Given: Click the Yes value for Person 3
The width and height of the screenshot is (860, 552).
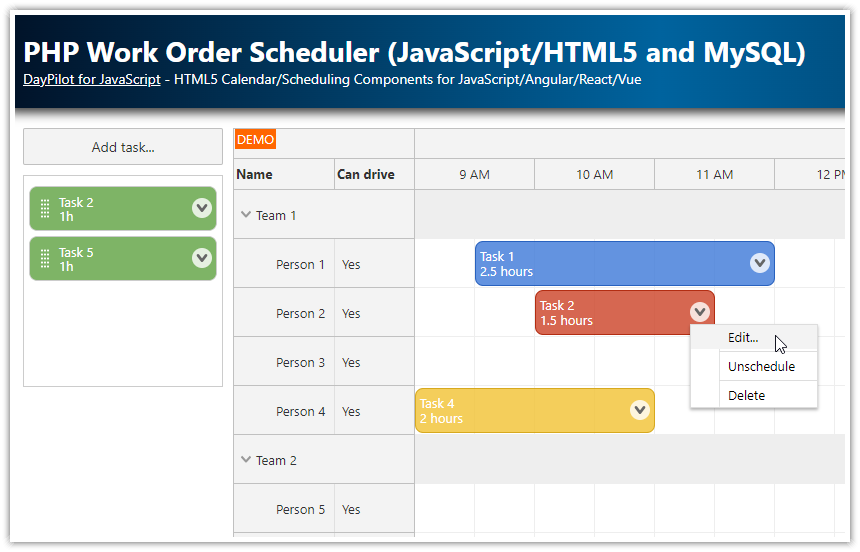Looking at the screenshot, I should 351,363.
